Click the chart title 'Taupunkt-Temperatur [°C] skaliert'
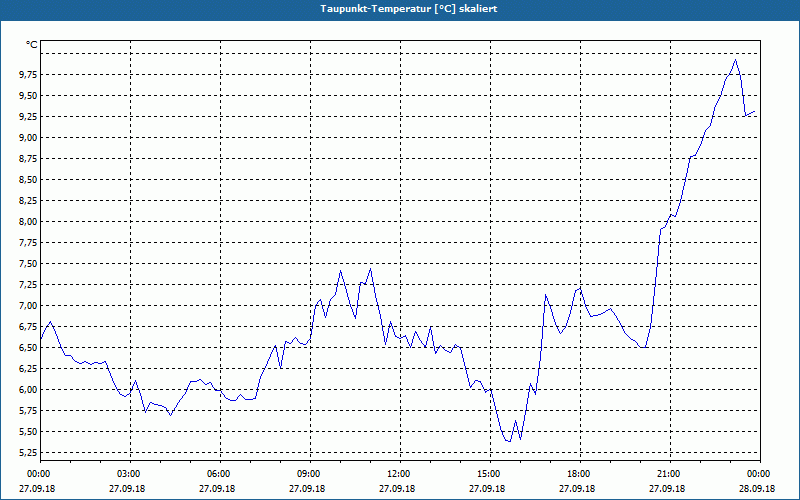The image size is (800, 500). pyautogui.click(x=408, y=9)
